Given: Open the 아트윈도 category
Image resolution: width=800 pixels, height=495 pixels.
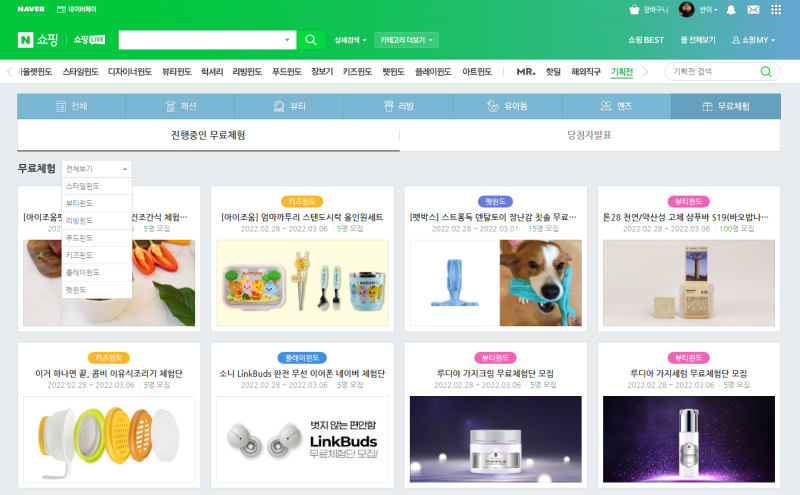Looking at the screenshot, I should [x=477, y=72].
